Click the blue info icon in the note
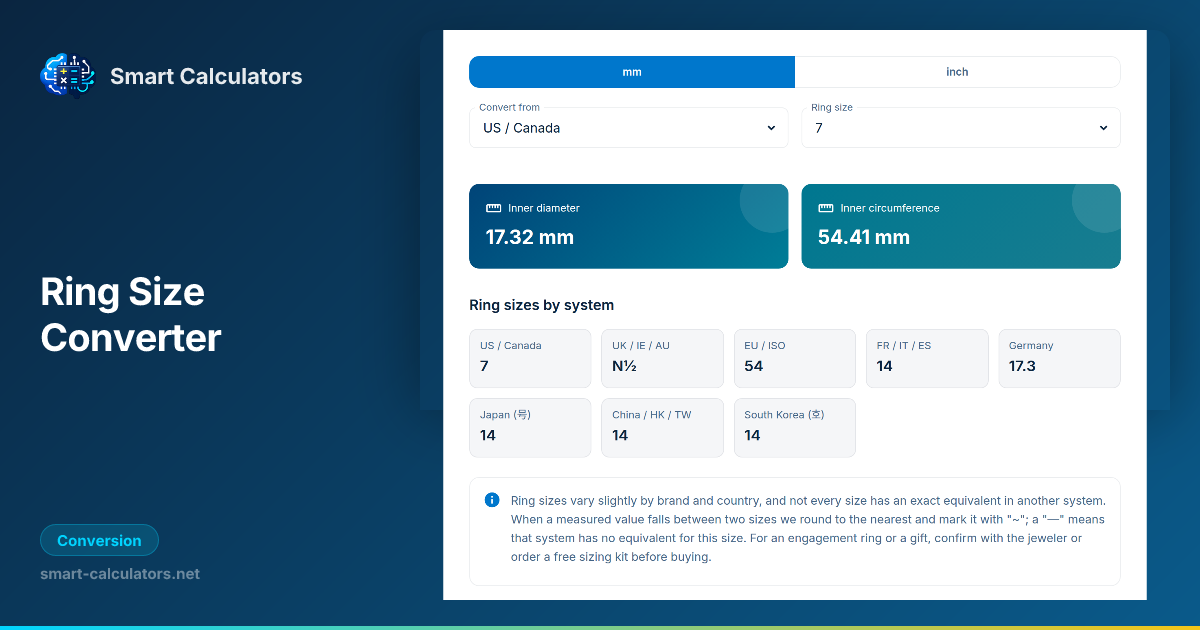This screenshot has width=1200, height=630. click(x=492, y=500)
